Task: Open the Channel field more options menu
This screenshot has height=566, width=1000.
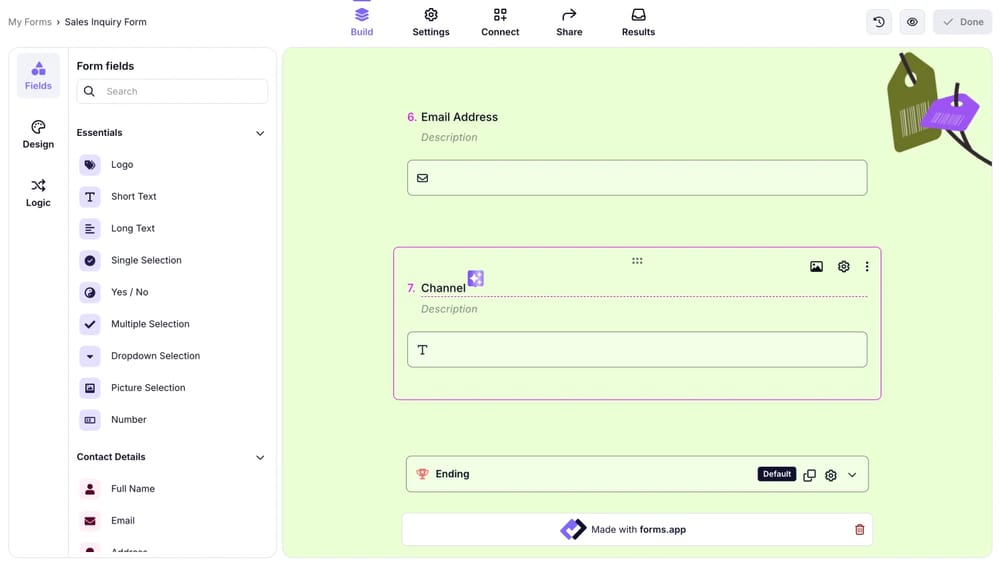Action: (x=867, y=267)
